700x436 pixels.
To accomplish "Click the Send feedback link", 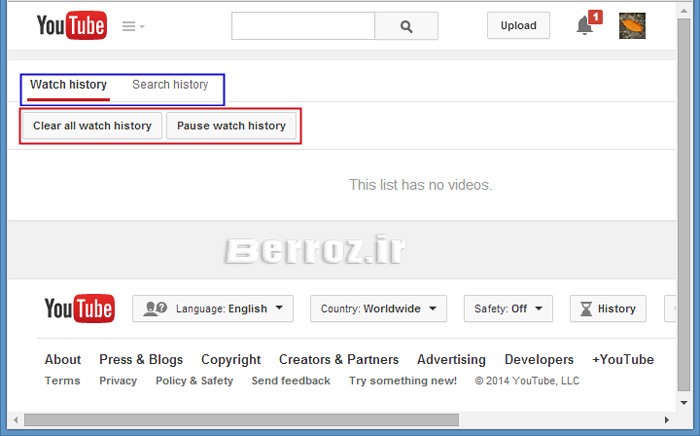I will 291,381.
